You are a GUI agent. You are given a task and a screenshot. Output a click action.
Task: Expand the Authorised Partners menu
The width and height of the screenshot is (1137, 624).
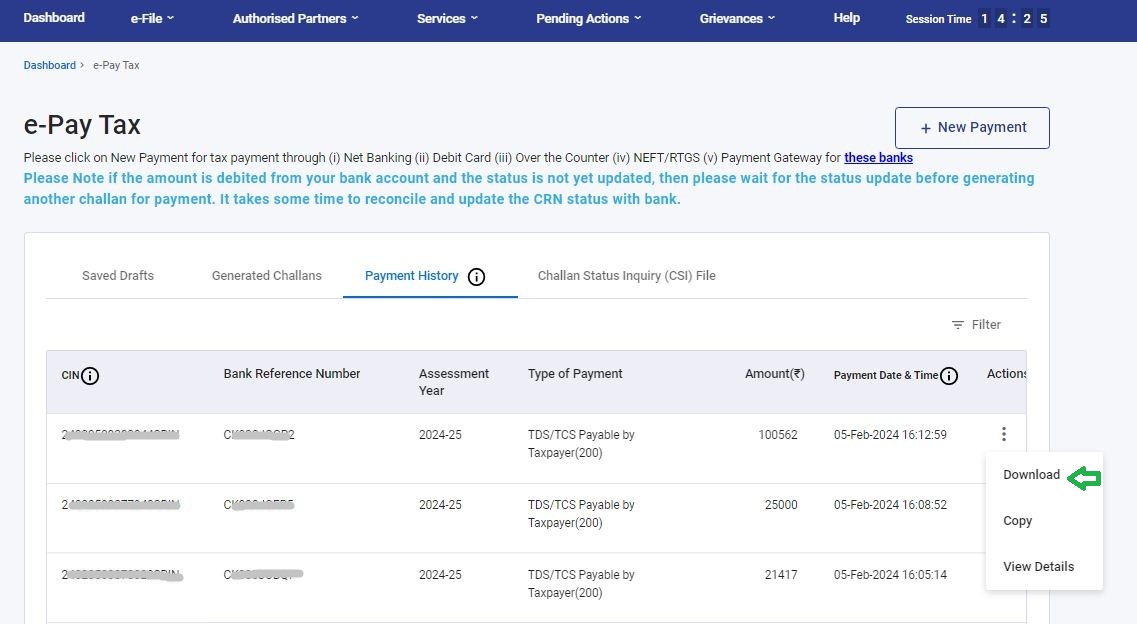point(295,18)
